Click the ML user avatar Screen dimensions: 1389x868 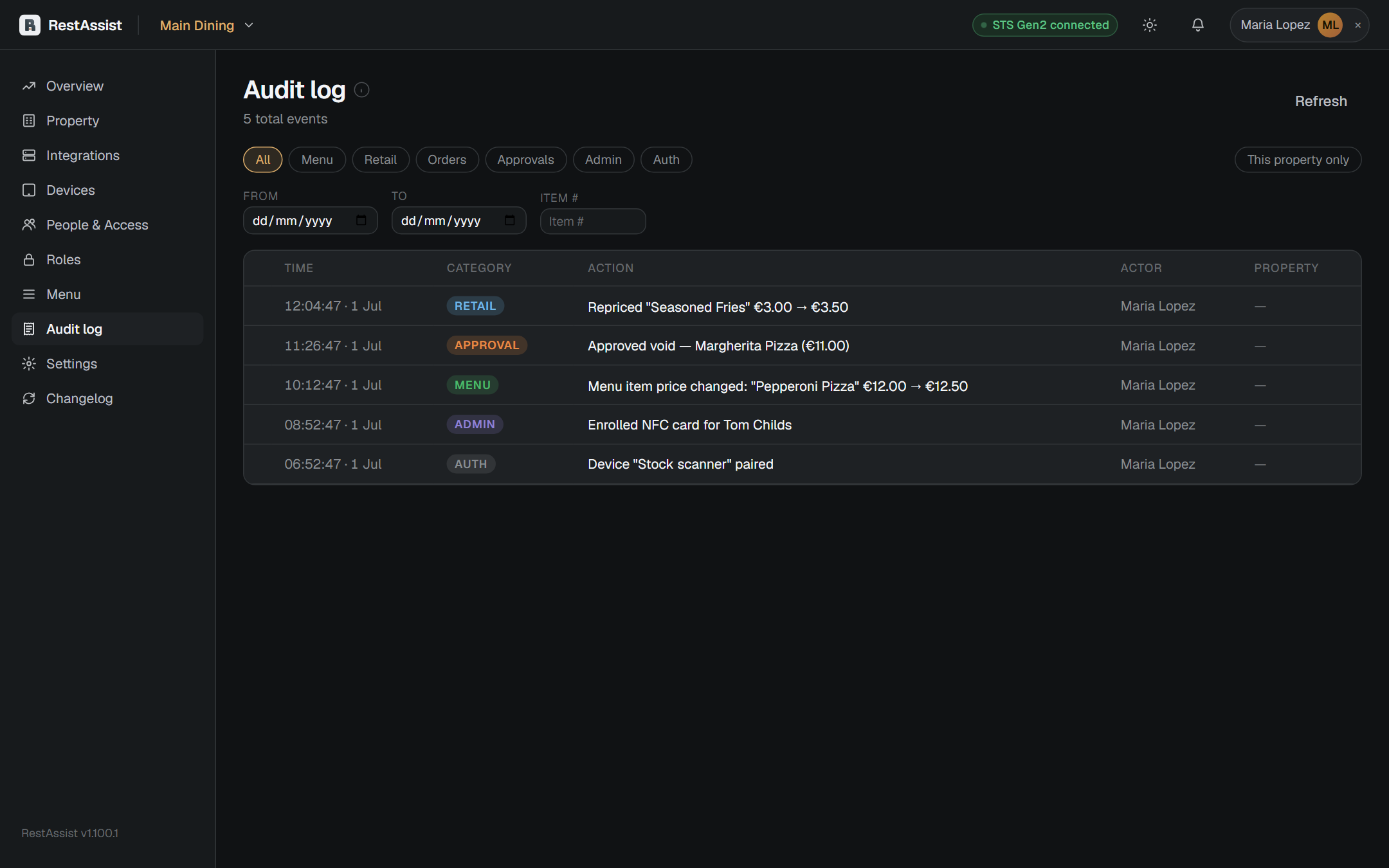tap(1330, 25)
